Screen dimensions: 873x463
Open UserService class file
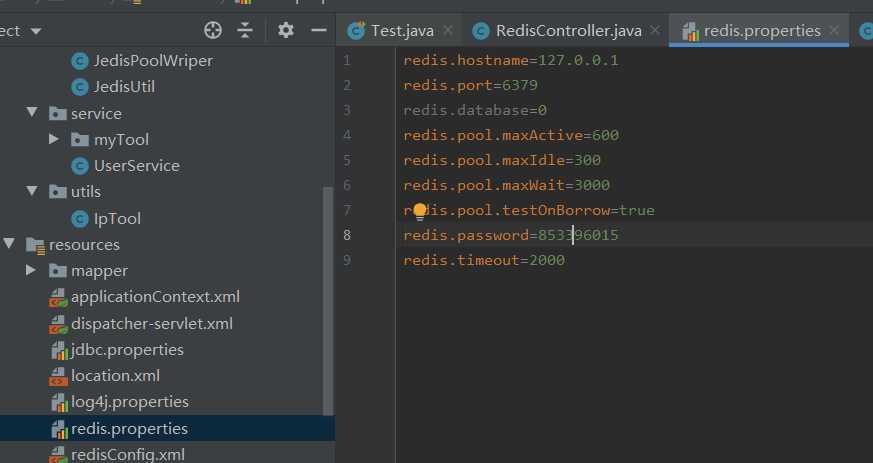[136, 165]
